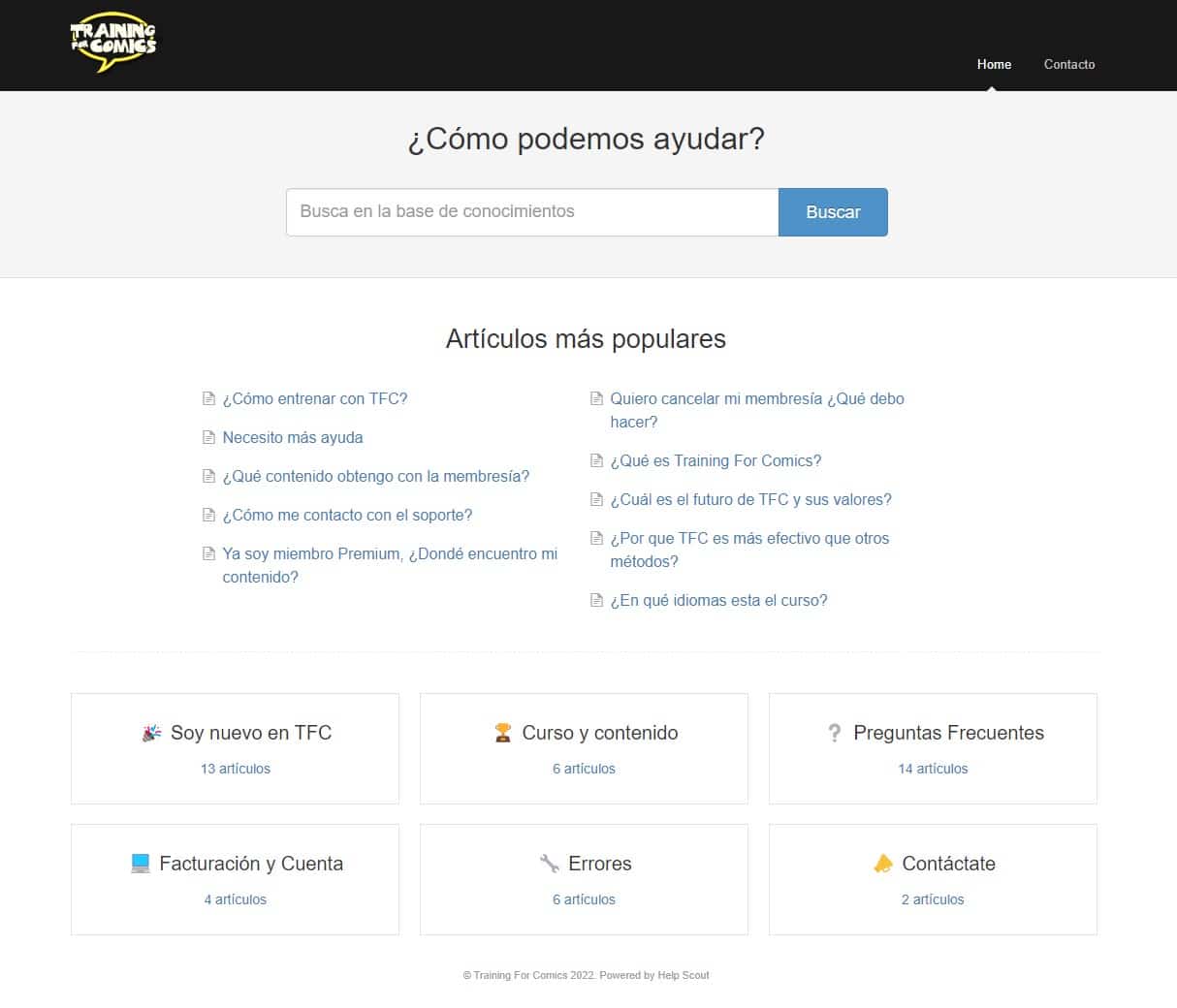Click the document icon beside Necesito más ayuda
The image size is (1177, 1008).
tap(208, 437)
